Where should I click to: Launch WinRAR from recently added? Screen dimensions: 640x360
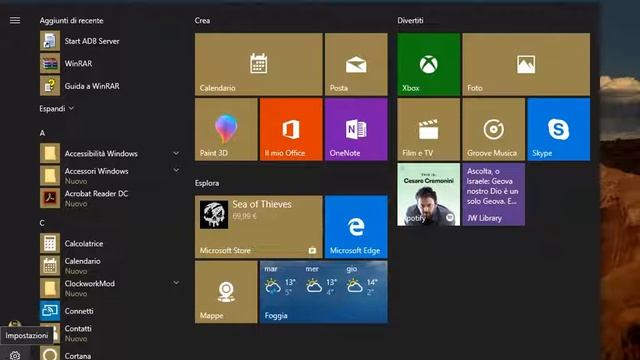110,63
